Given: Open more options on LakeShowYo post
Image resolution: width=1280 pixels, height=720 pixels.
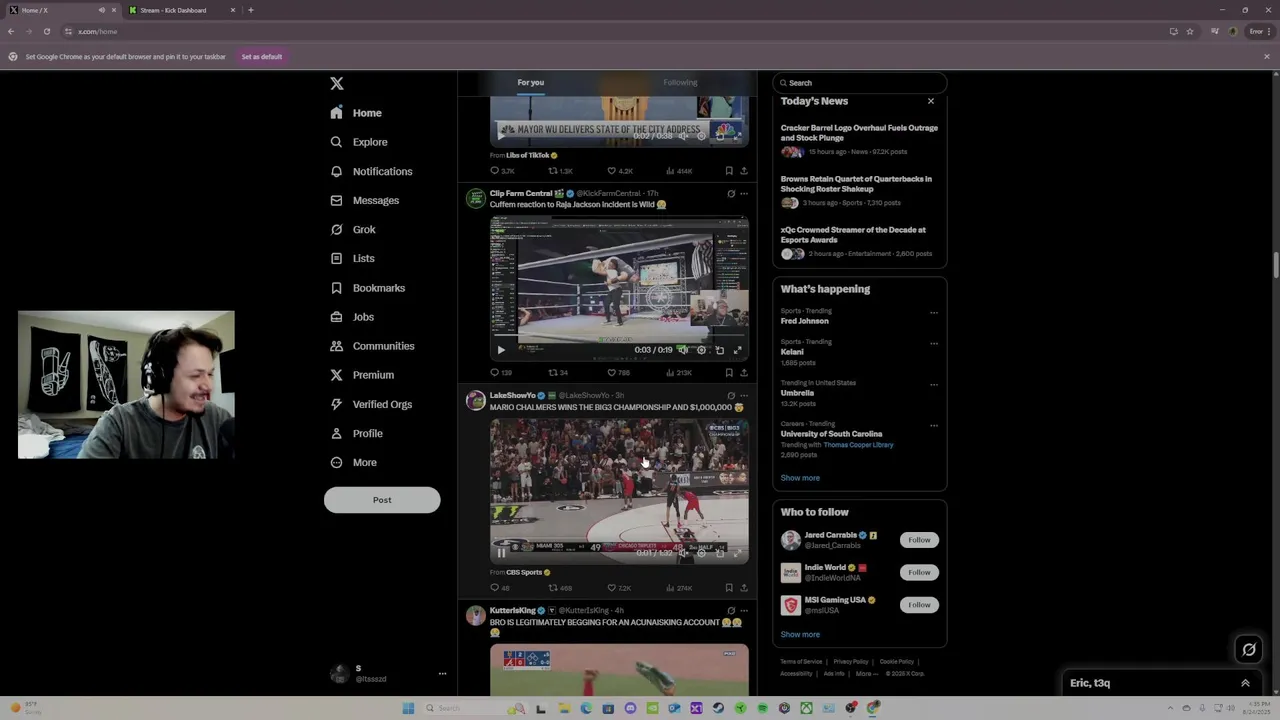Looking at the screenshot, I should tap(743, 396).
